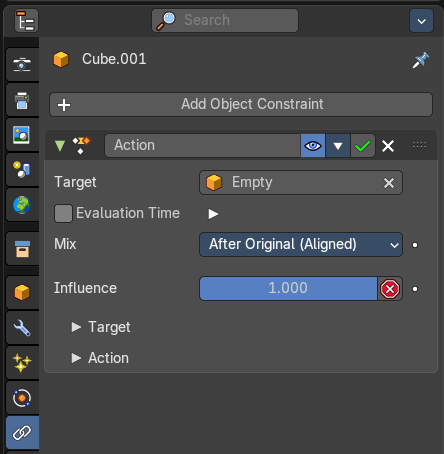
Task: Open the constraint extras dropdown arrow
Action: [x=338, y=146]
